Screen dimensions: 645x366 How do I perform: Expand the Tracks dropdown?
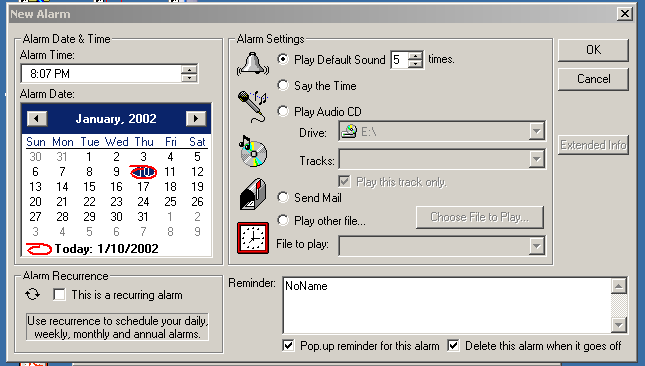[x=536, y=159]
